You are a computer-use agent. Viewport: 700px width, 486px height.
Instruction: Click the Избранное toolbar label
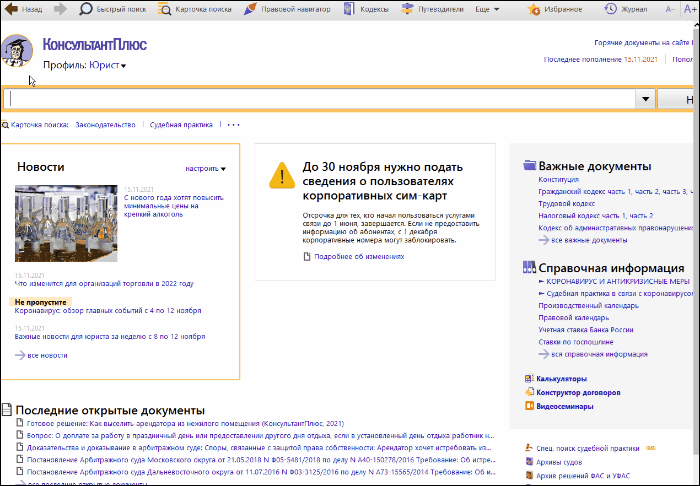coord(563,9)
